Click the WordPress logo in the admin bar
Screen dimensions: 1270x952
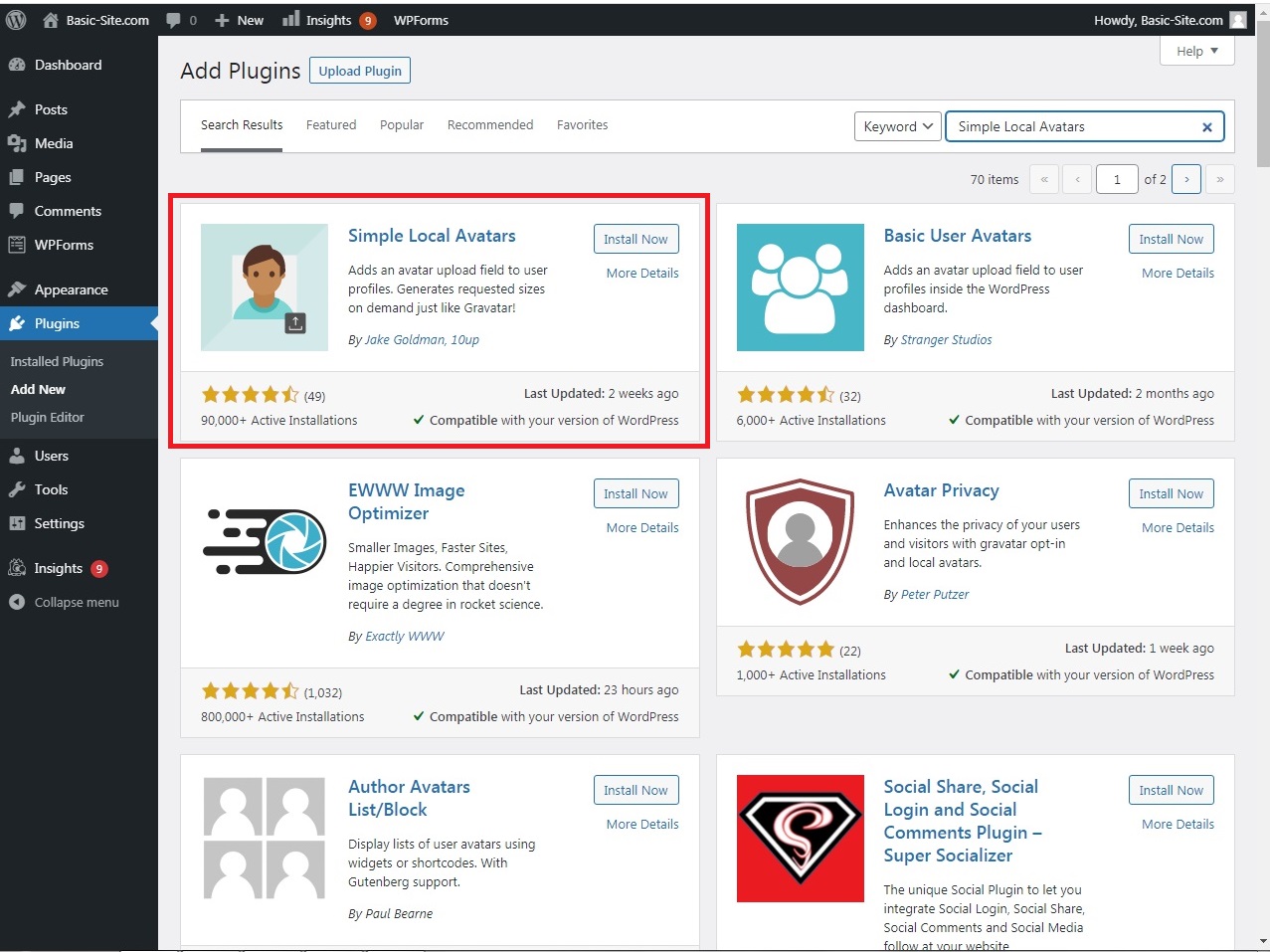click(16, 20)
